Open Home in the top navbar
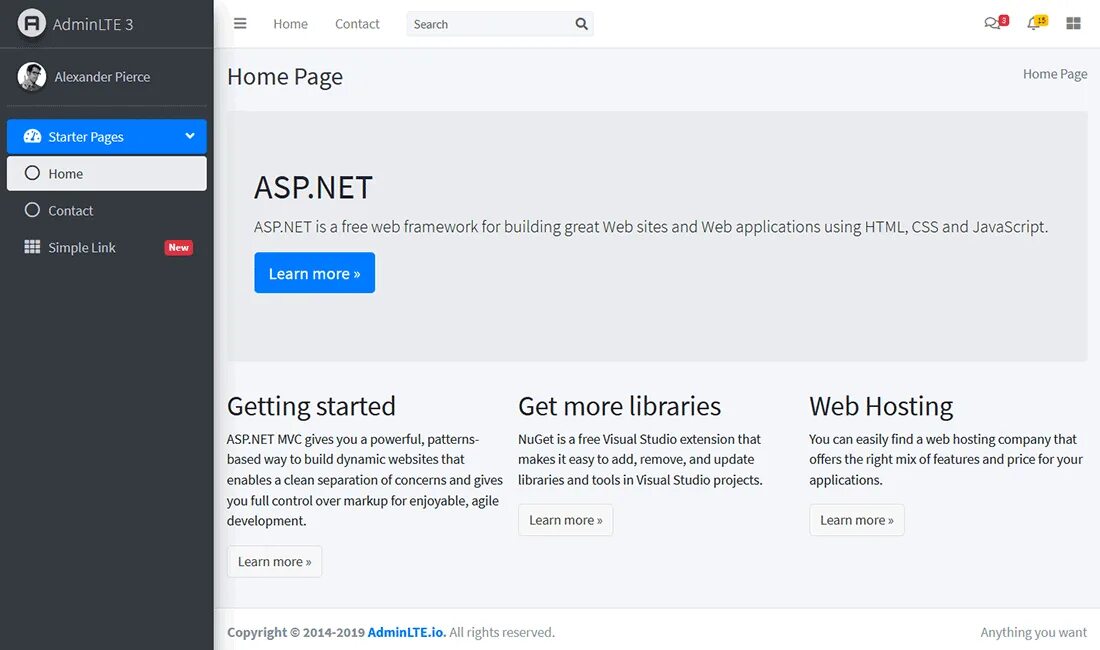This screenshot has width=1100, height=650. click(x=290, y=24)
